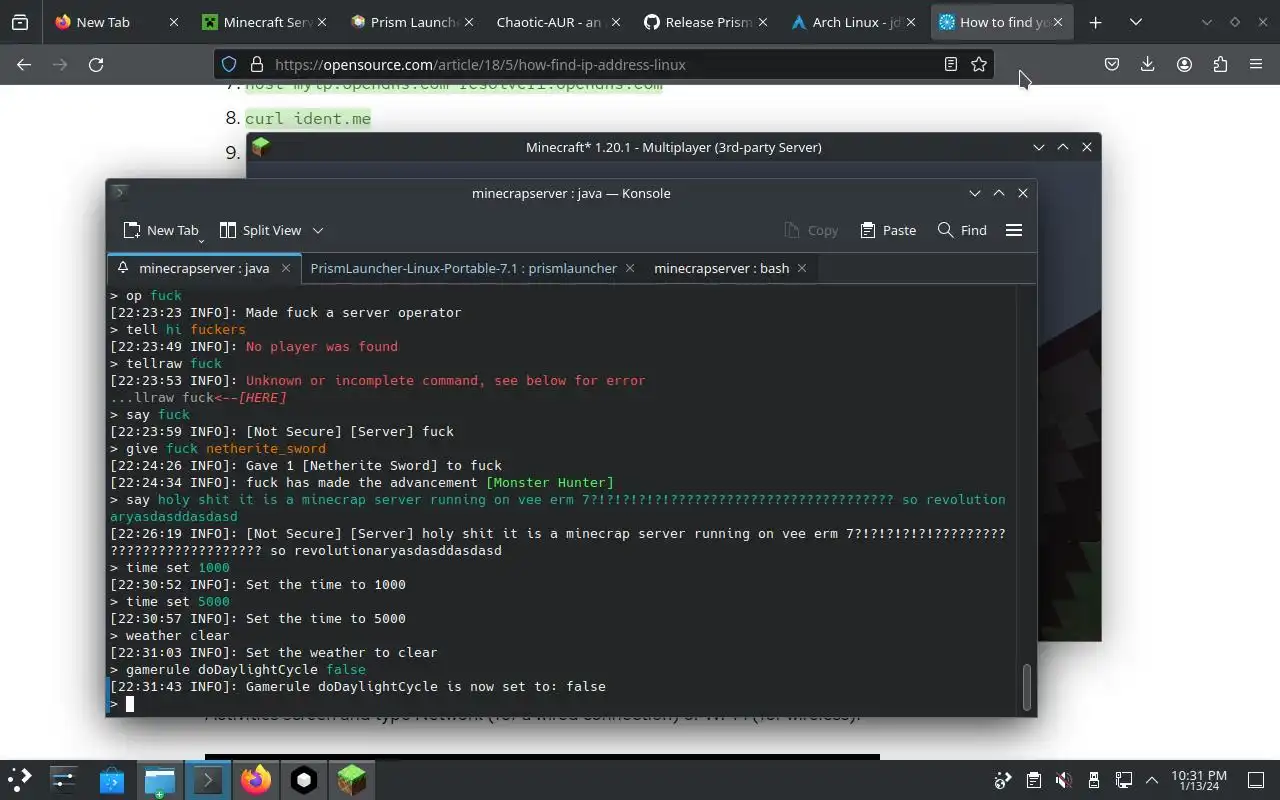
Task: Open Discover store from the taskbar
Action: pyautogui.click(x=112, y=779)
